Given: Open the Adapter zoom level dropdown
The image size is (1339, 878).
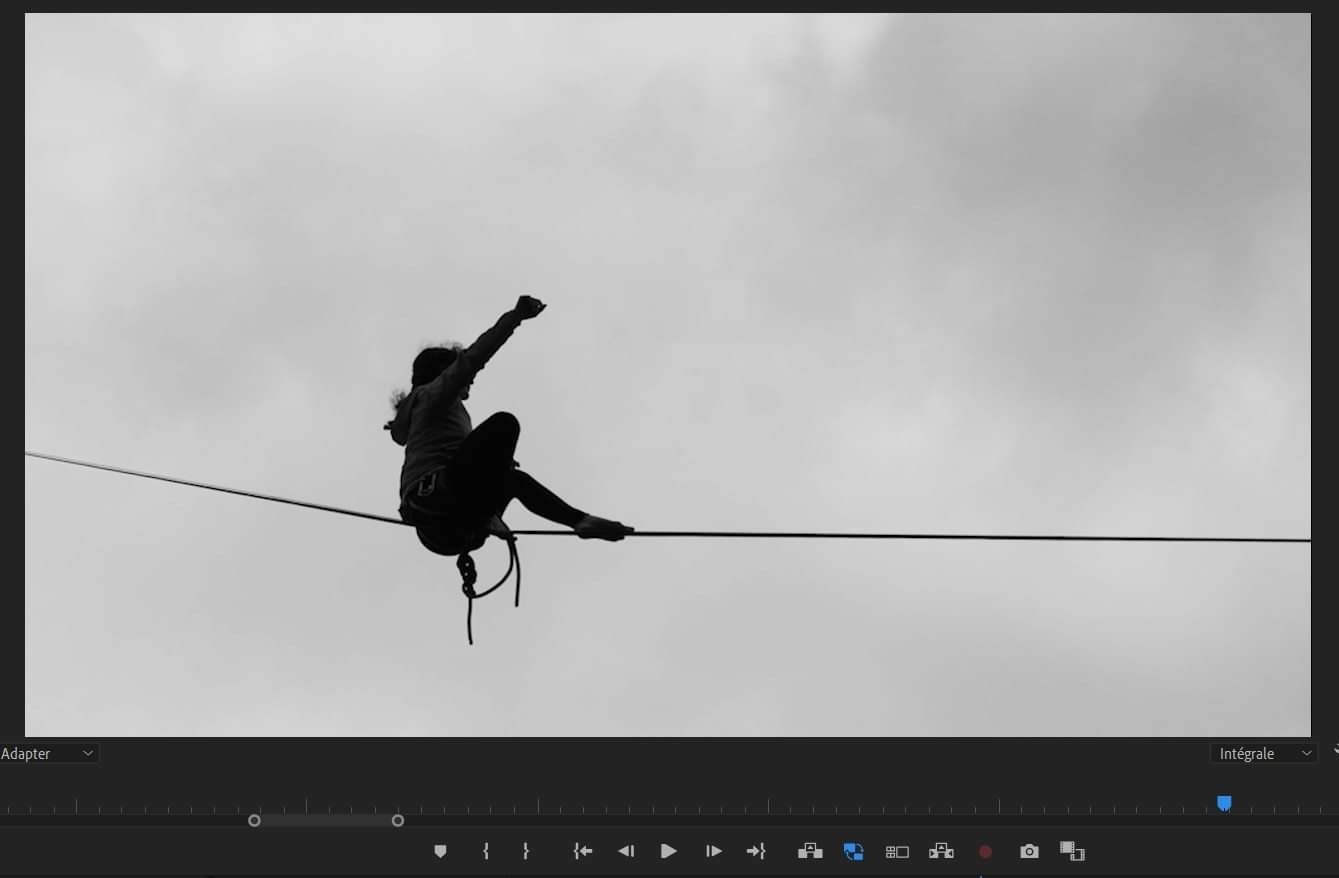Looking at the screenshot, I should coord(48,754).
